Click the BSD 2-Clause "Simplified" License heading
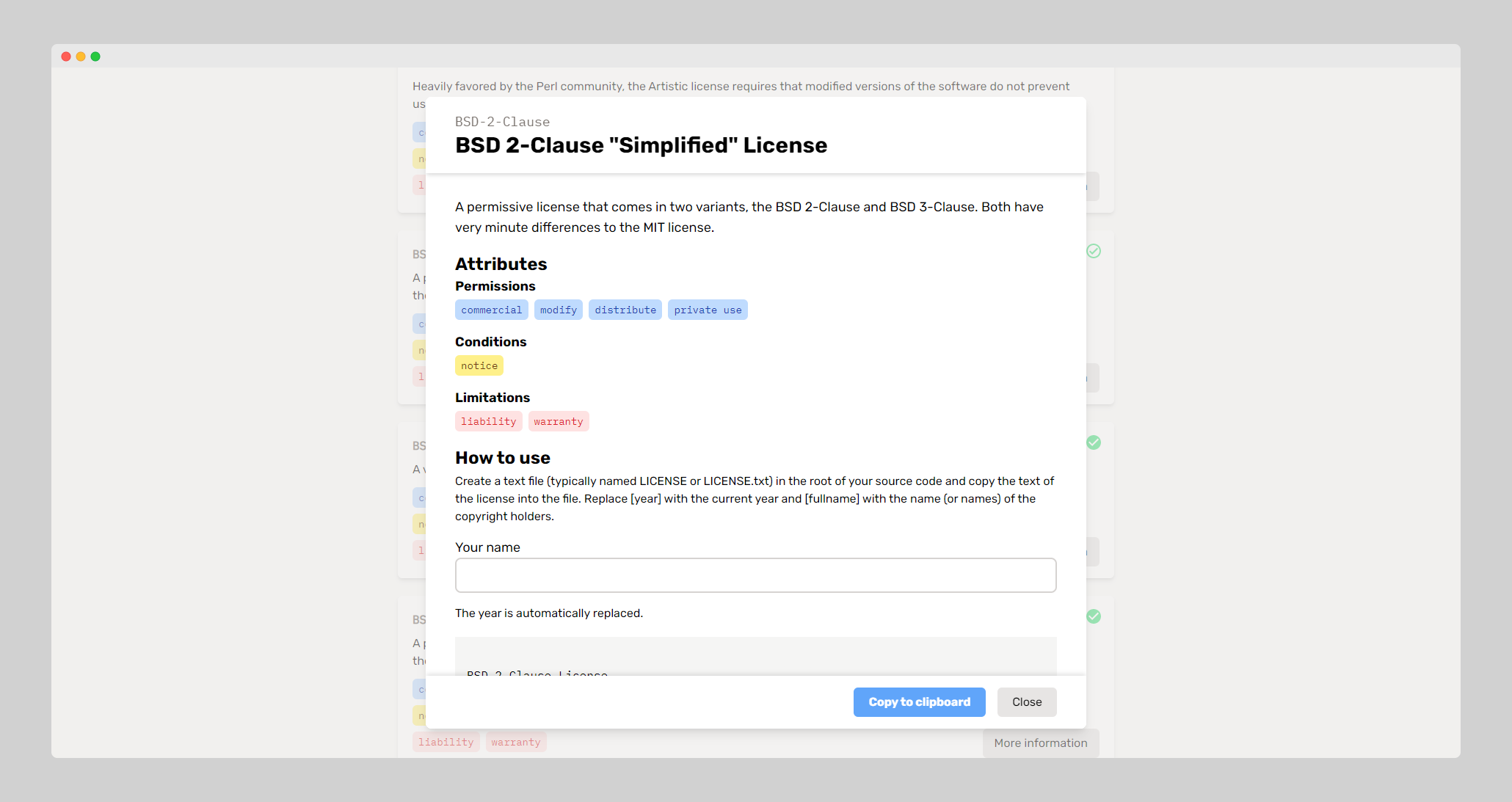1512x802 pixels. (x=641, y=145)
